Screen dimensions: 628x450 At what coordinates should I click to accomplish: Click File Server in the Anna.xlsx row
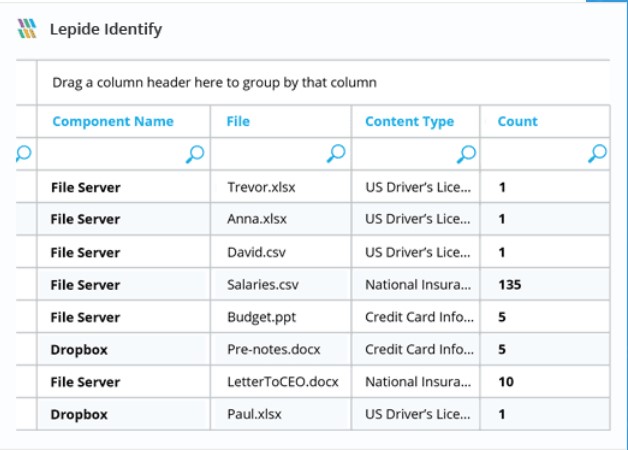[85, 219]
